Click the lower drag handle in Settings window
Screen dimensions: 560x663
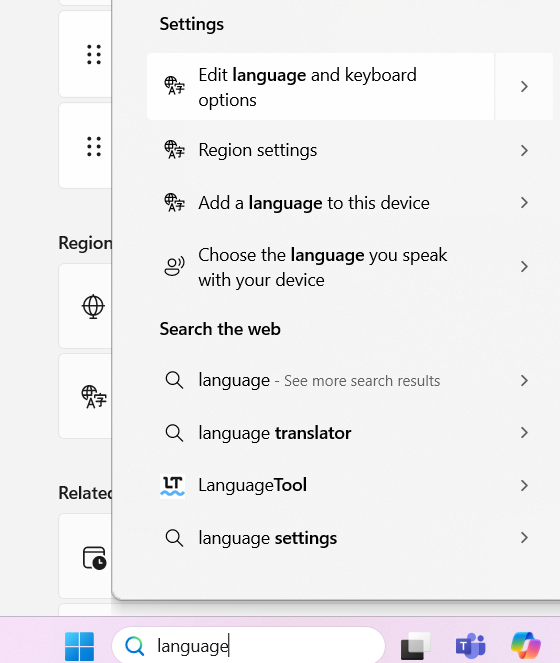tap(94, 146)
